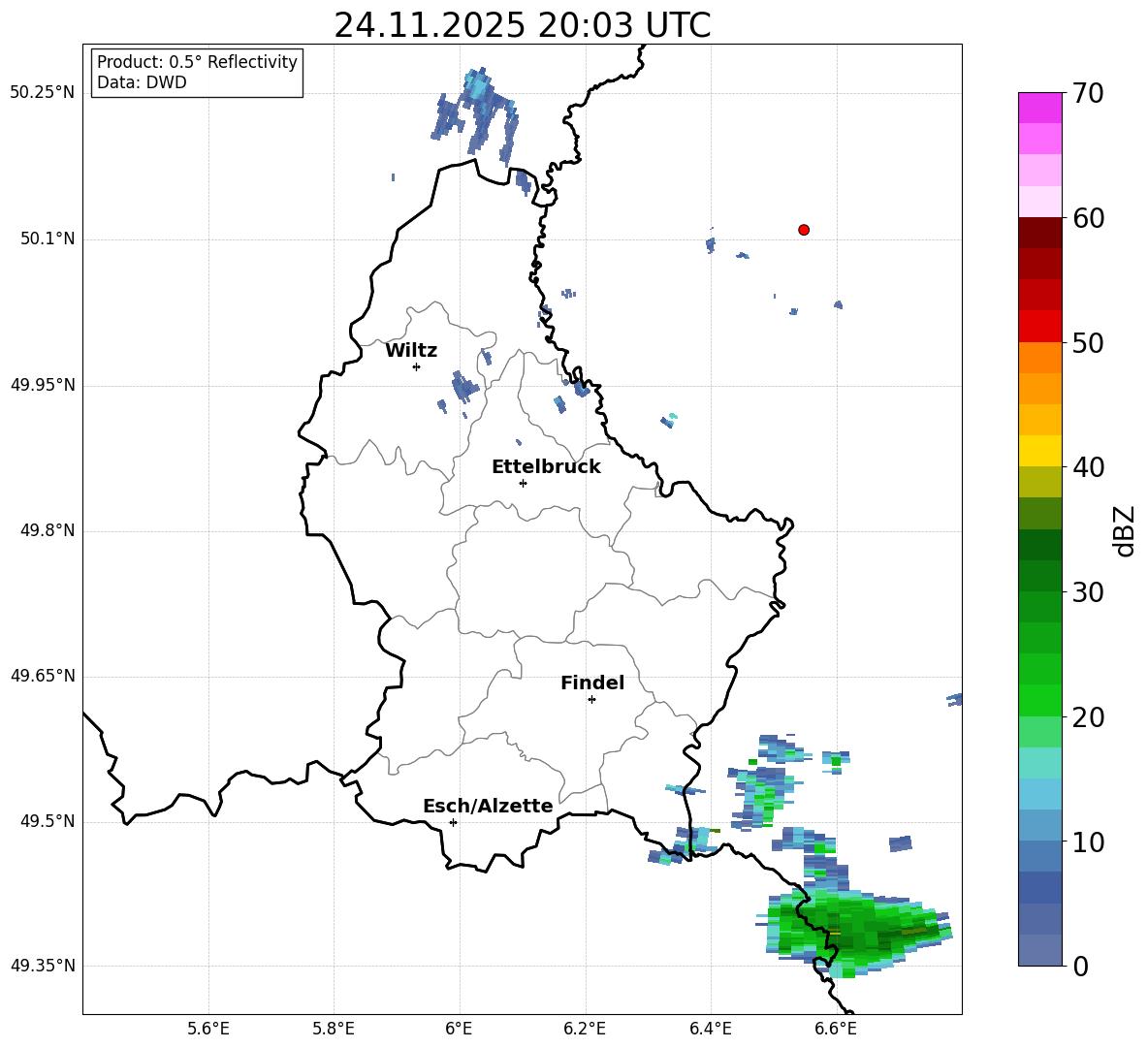Click the 'Product: 0.5° Reflectivity' text

(x=197, y=62)
